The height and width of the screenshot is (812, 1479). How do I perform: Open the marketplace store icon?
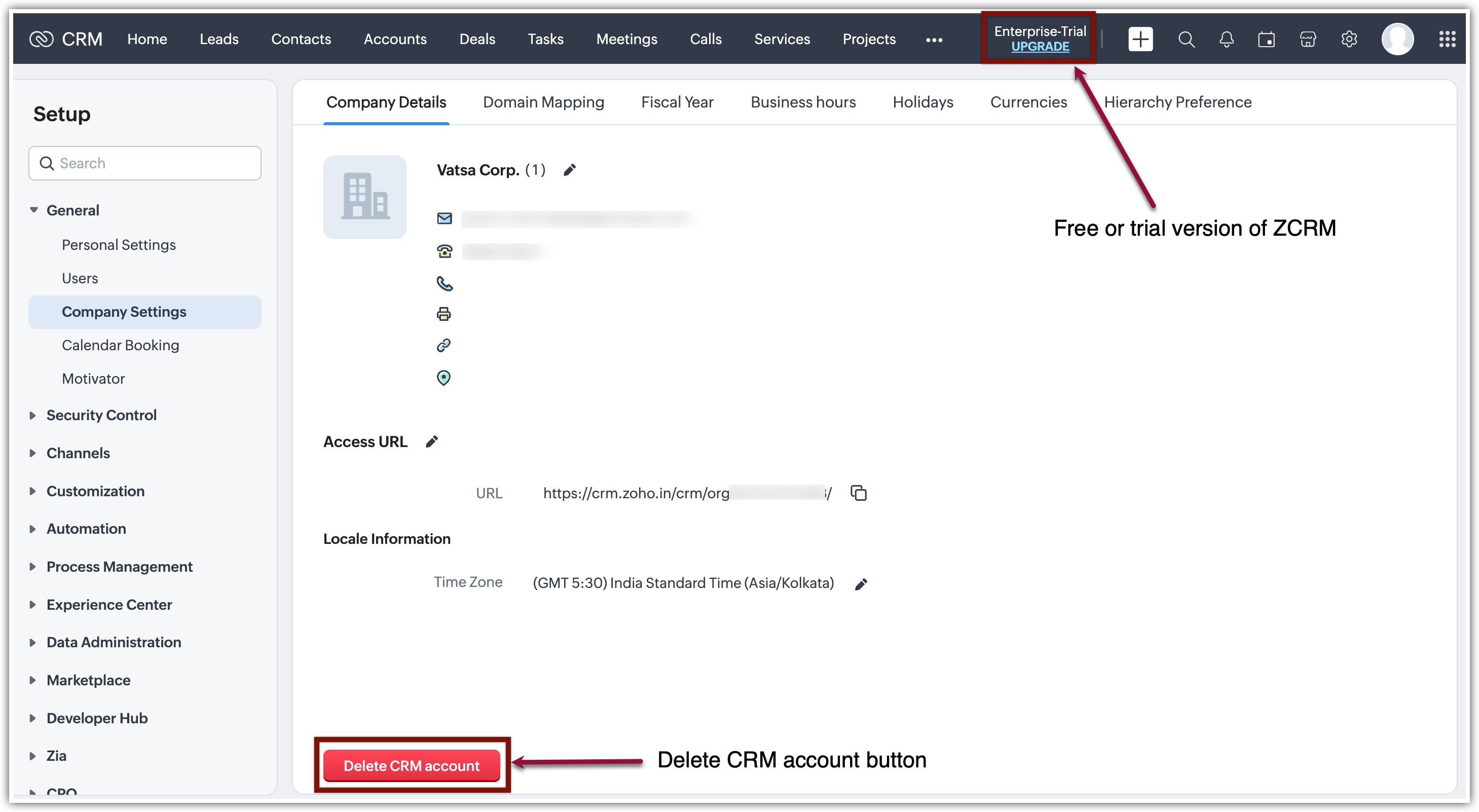click(1307, 39)
